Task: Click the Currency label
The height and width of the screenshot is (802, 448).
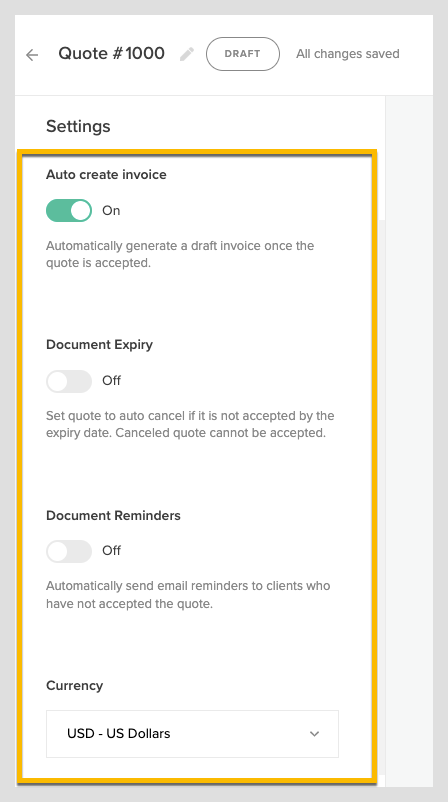Action: point(75,685)
